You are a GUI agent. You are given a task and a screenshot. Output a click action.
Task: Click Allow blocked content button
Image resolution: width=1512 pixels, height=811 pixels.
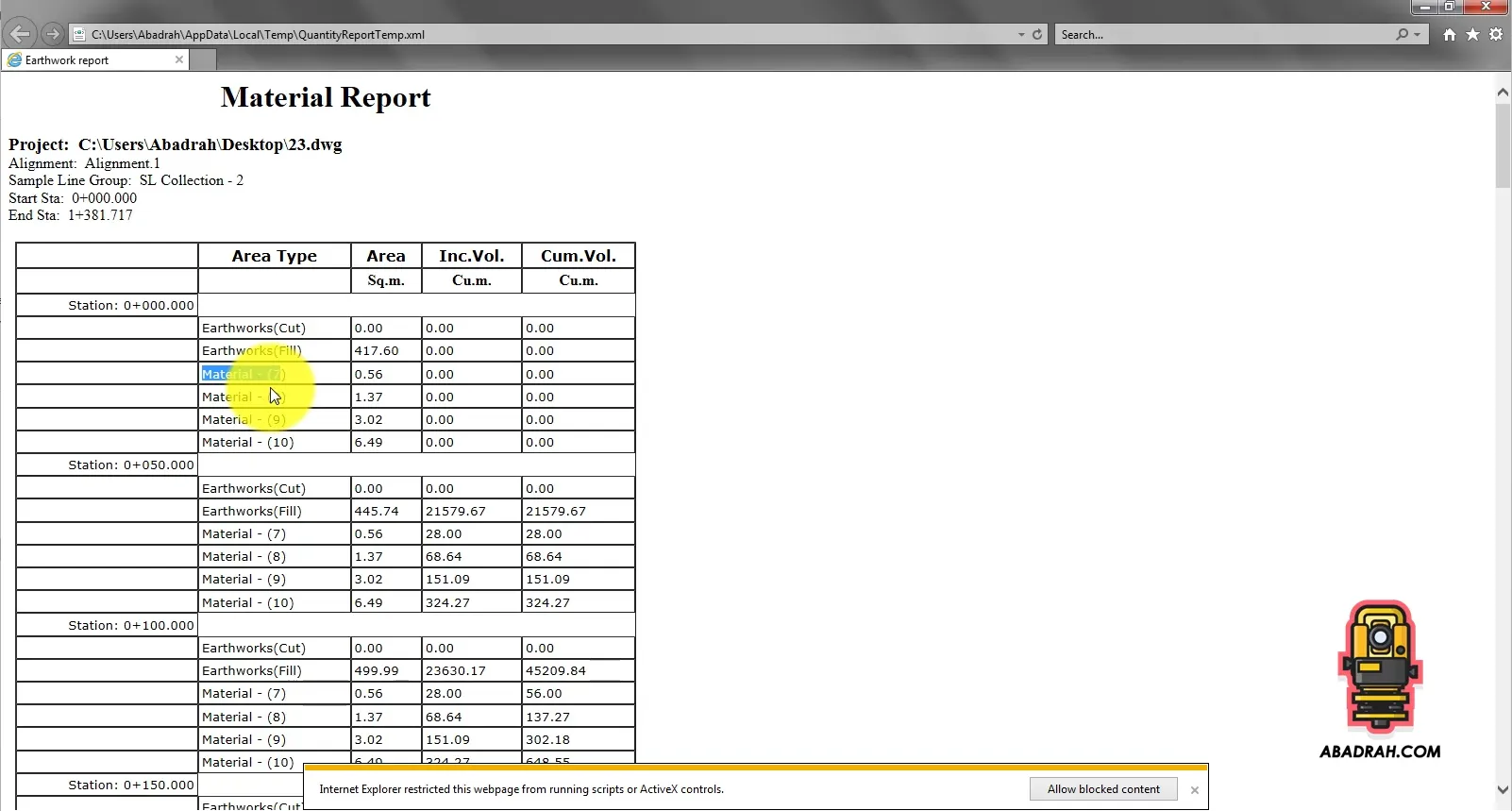[1102, 789]
